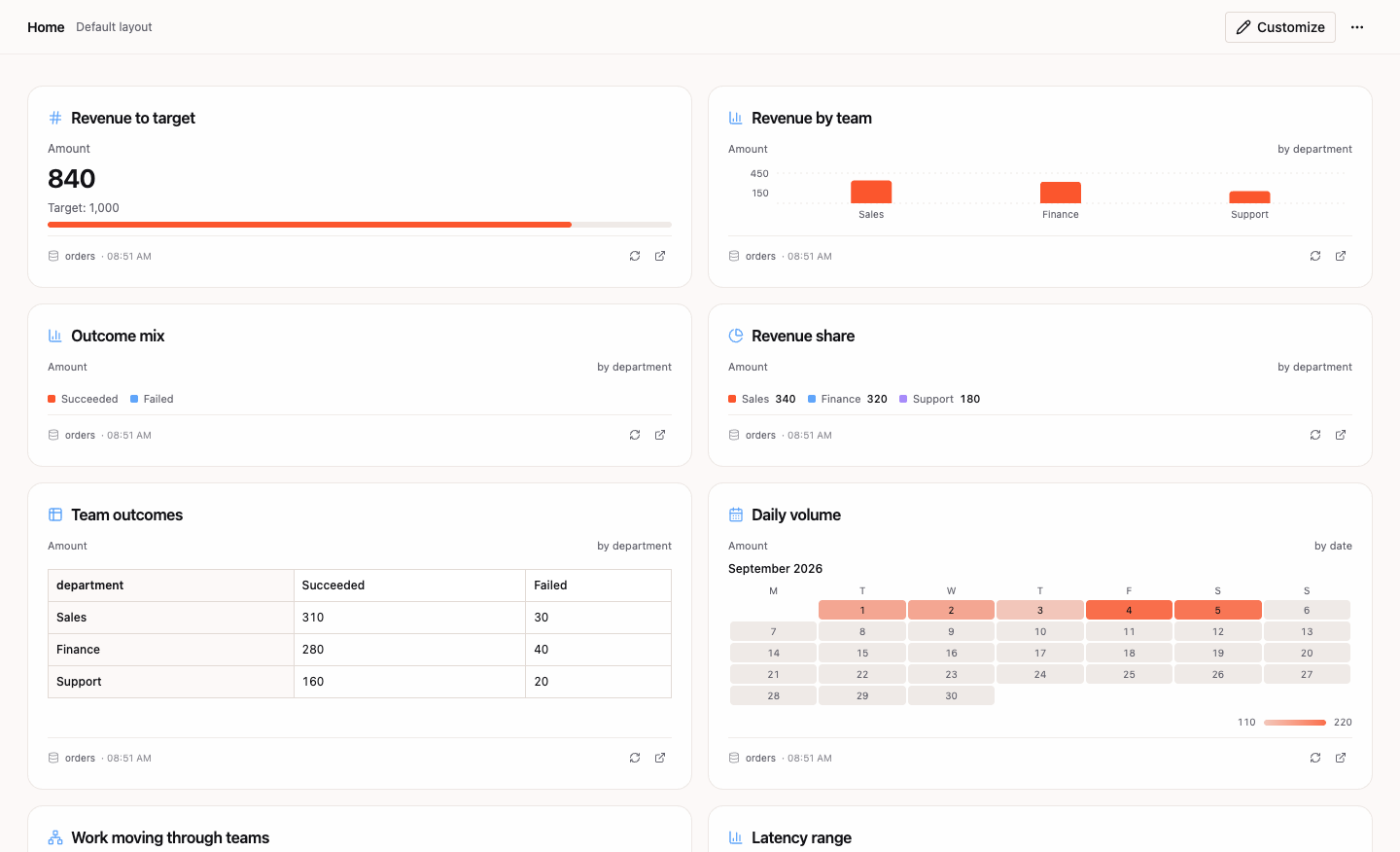This screenshot has height=852, width=1400.
Task: Refresh the Team outcomes card
Action: pyautogui.click(x=635, y=758)
